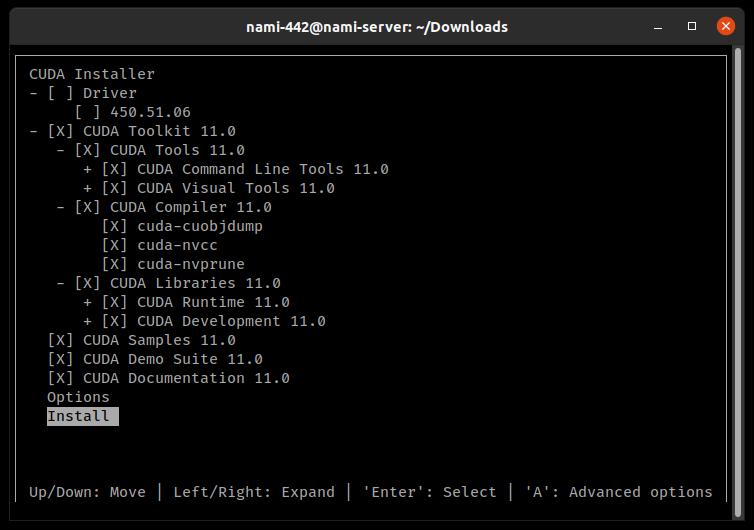Open the Options entry
This screenshot has height=530, width=754.
click(78, 397)
